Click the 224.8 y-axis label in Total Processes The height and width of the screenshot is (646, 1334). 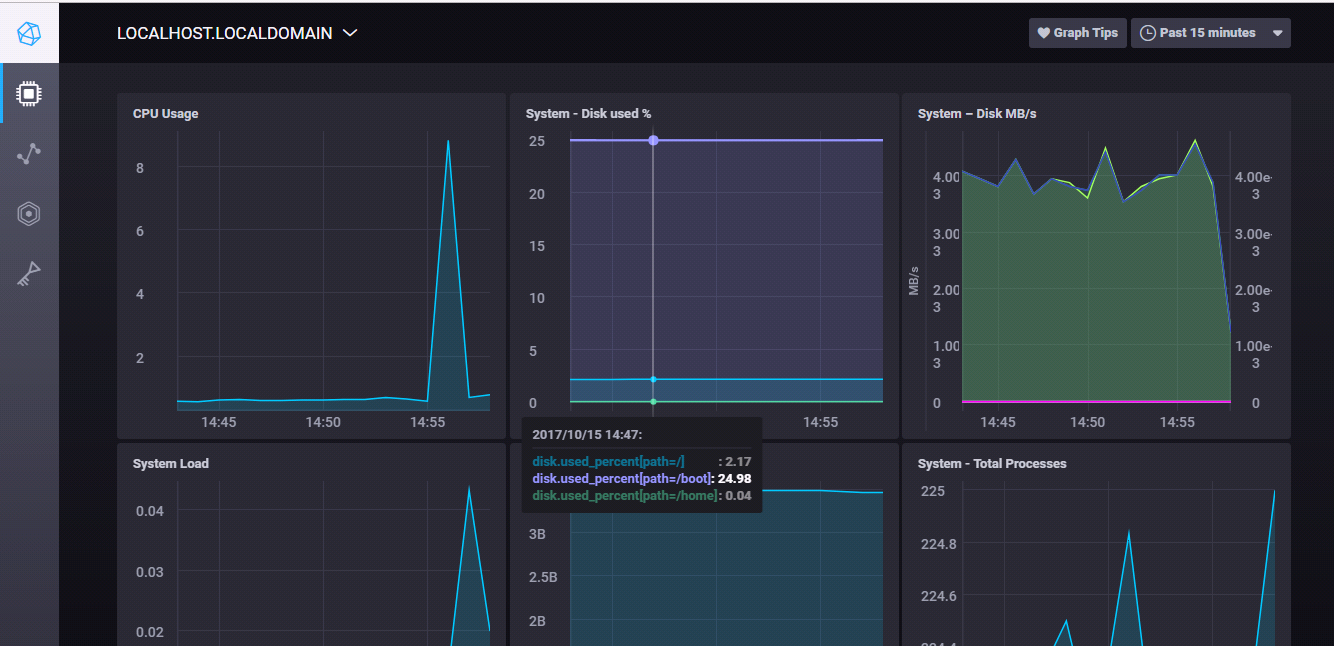tap(937, 544)
